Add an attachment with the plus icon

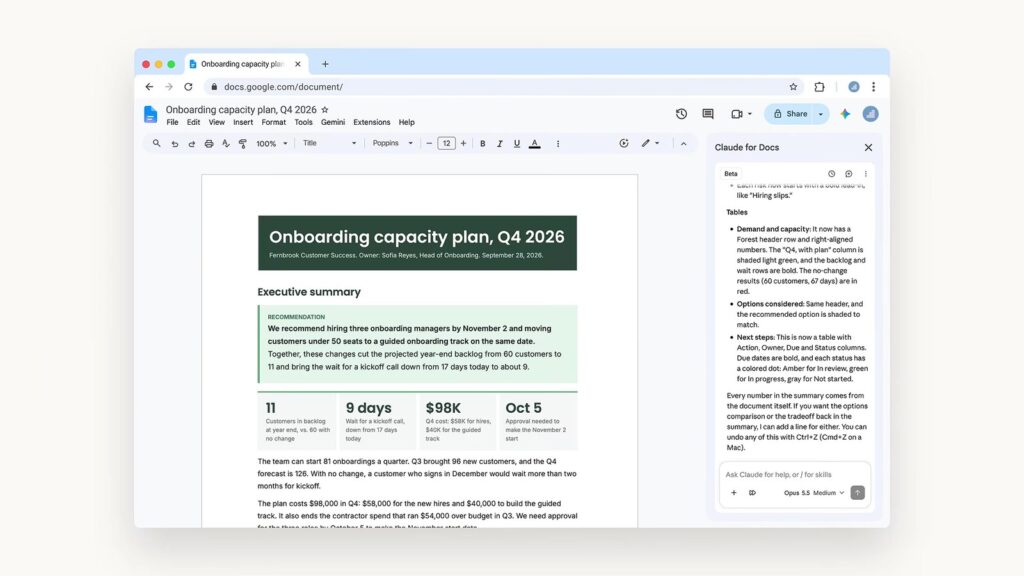coord(733,492)
